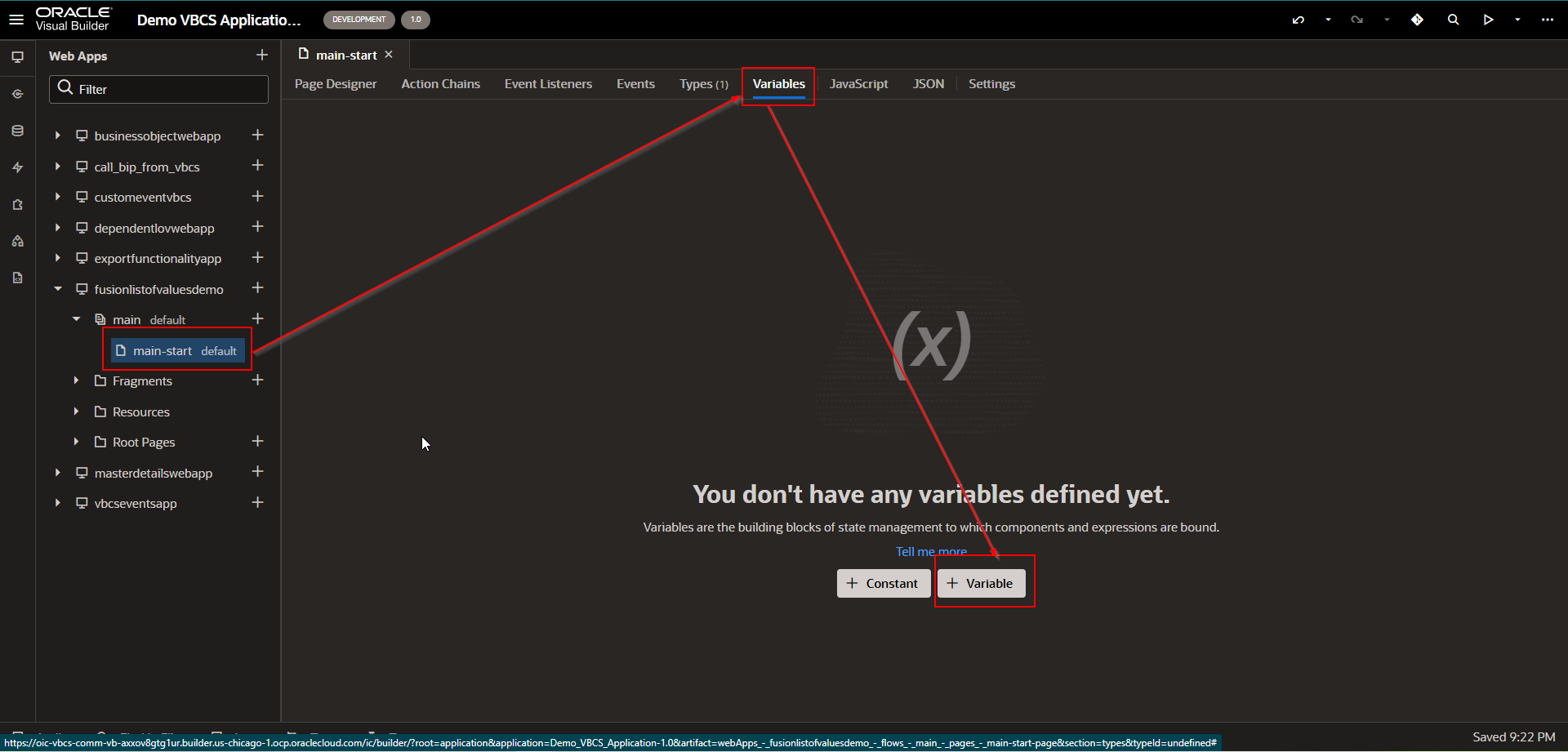Image resolution: width=1568 pixels, height=752 pixels.
Task: Expand the dependentlovwebapp tree node
Action: click(x=57, y=228)
